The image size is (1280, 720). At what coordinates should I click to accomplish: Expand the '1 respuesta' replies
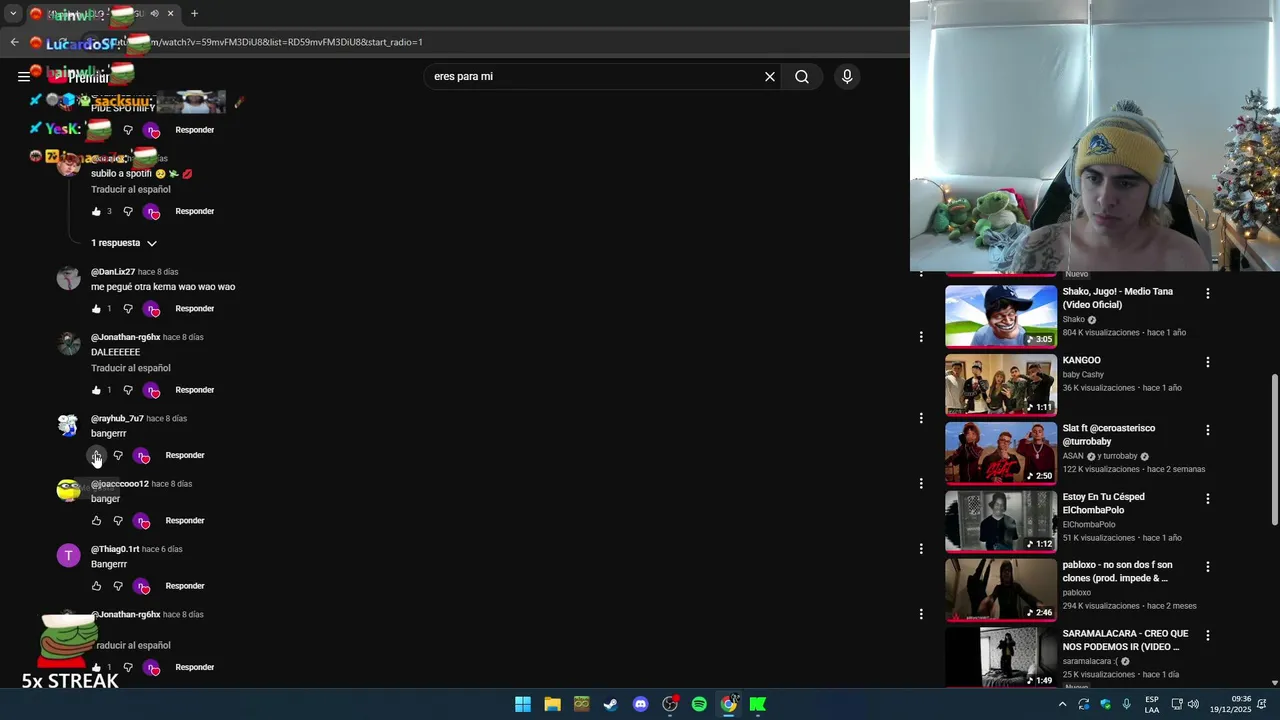[124, 243]
